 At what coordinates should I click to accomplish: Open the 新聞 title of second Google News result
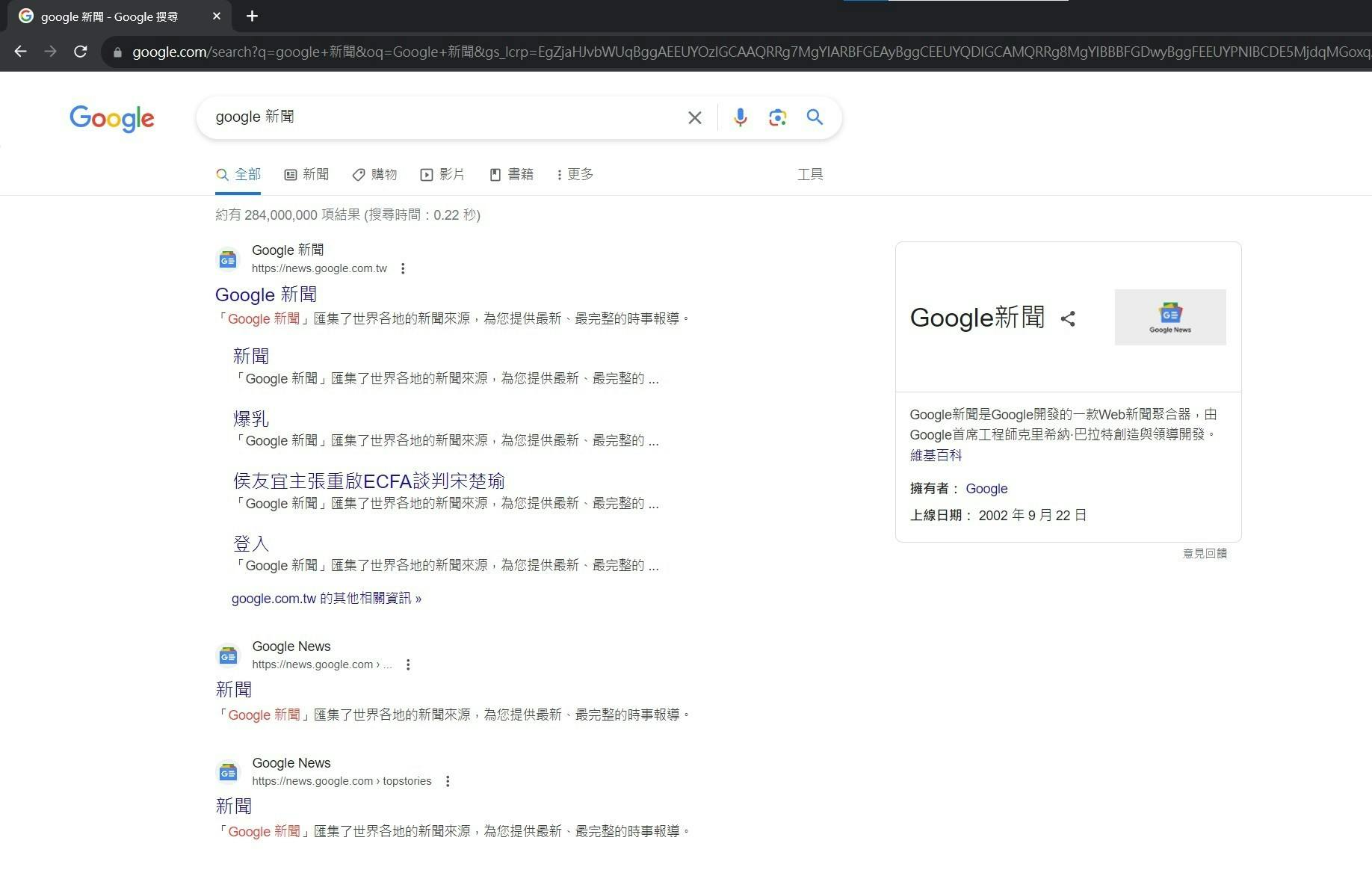[234, 689]
